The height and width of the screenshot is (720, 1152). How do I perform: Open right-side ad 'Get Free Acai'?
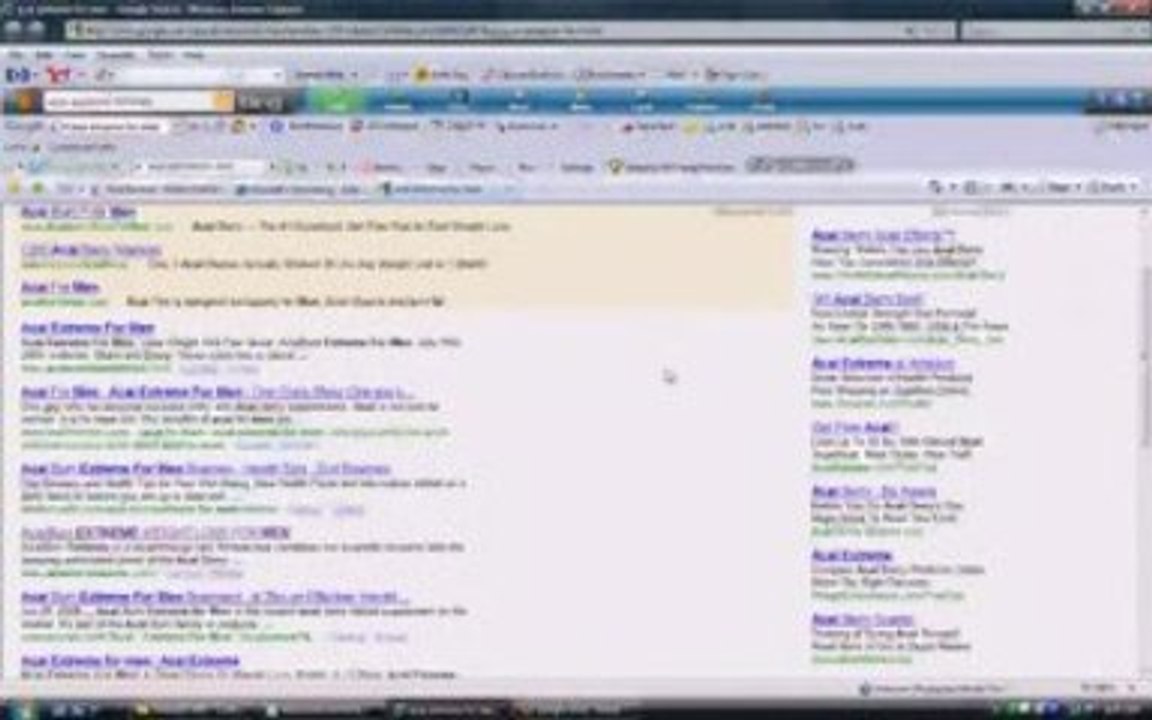click(x=855, y=428)
